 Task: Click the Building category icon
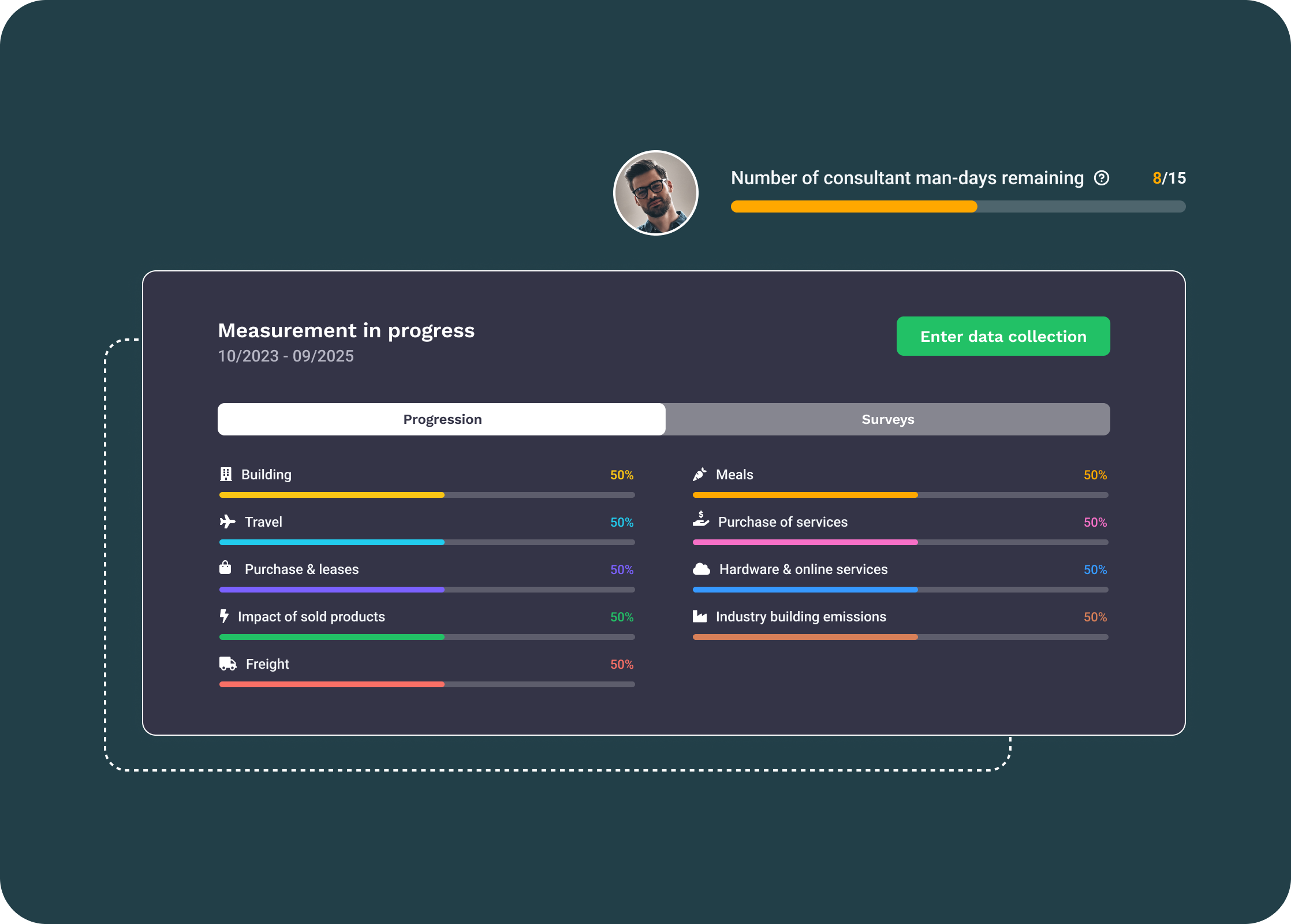pos(226,475)
